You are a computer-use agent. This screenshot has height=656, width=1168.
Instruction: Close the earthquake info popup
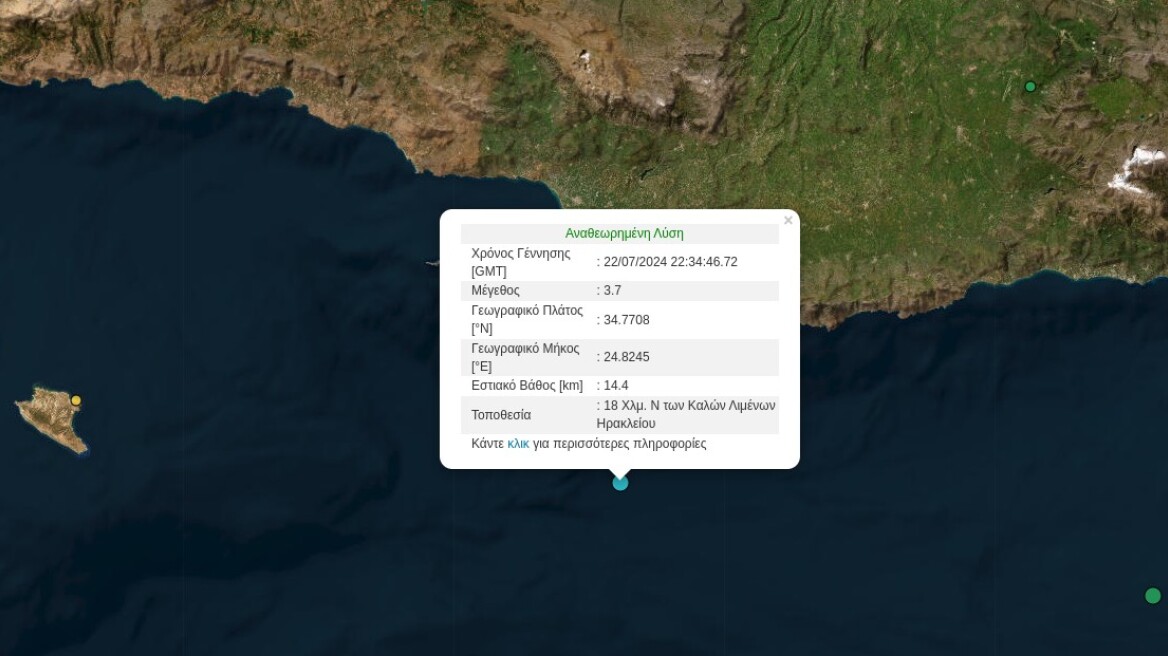(788, 220)
